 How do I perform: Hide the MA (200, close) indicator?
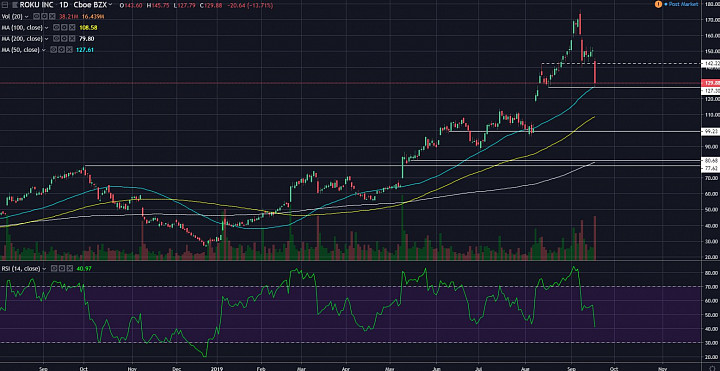coord(56,39)
